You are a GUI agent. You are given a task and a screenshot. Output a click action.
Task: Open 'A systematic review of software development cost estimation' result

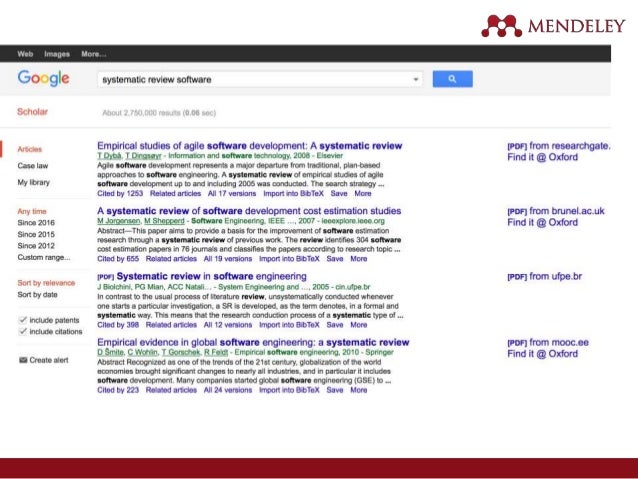249,211
